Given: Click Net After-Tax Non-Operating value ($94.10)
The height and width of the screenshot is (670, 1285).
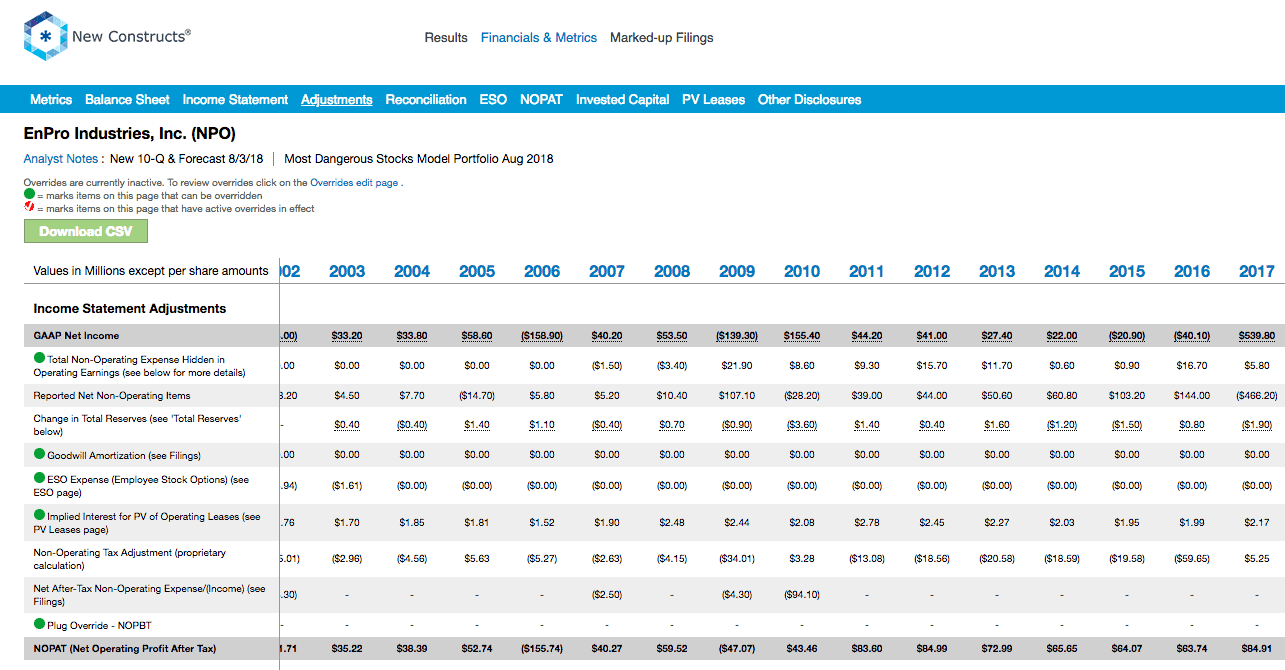Looking at the screenshot, I should tap(802, 595).
